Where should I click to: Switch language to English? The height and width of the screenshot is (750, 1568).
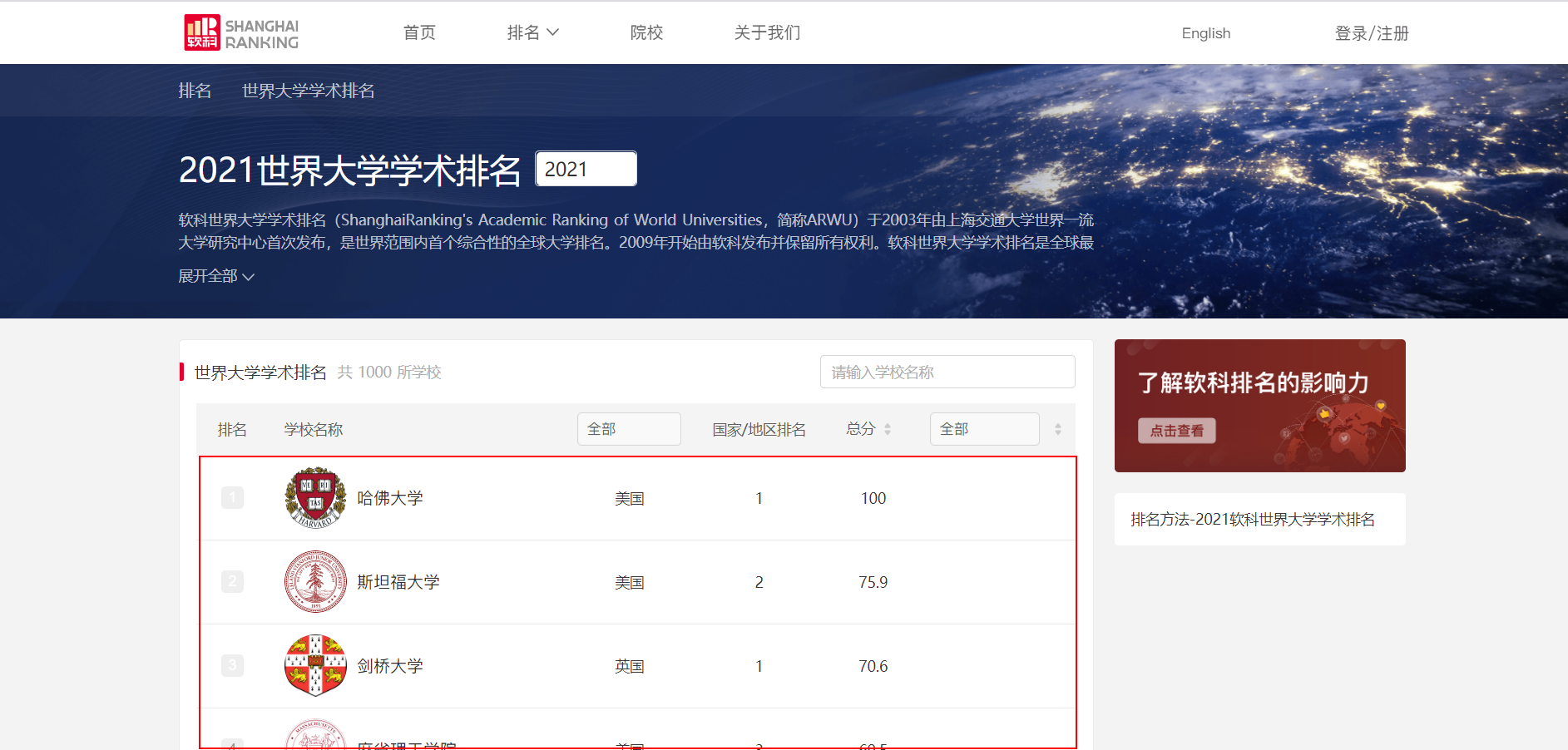coord(1205,33)
